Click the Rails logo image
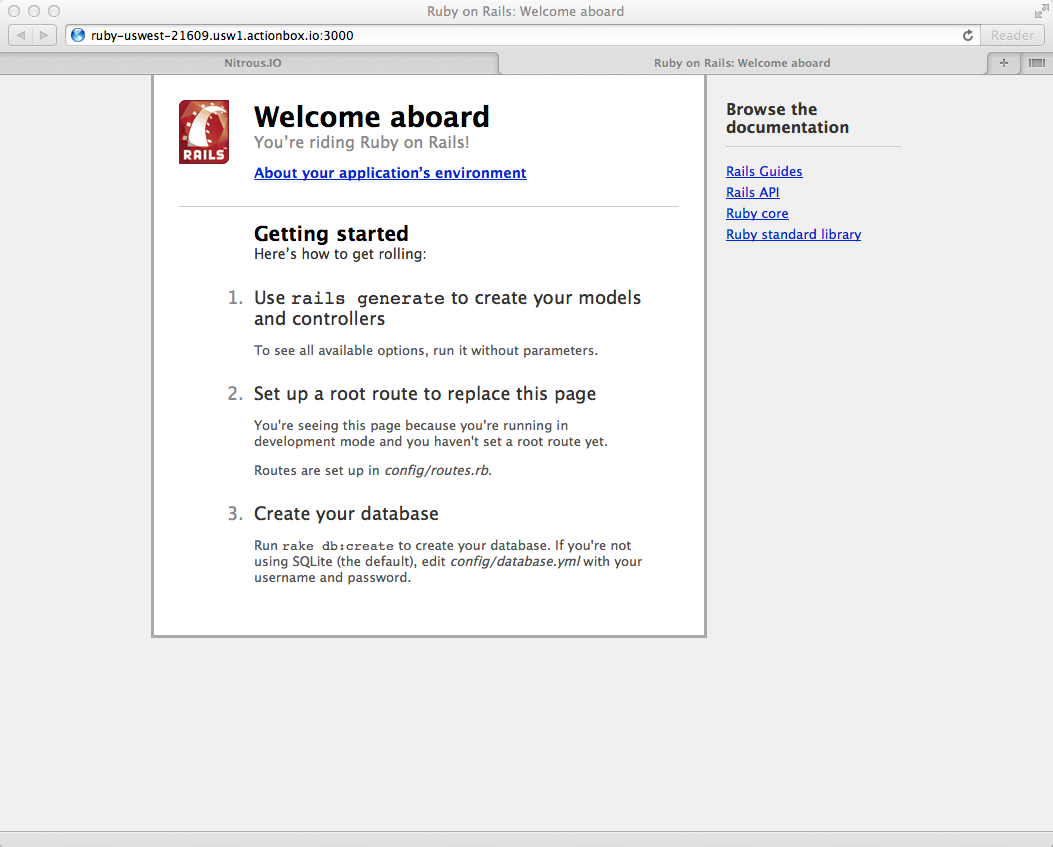This screenshot has height=847, width=1053. tap(203, 131)
